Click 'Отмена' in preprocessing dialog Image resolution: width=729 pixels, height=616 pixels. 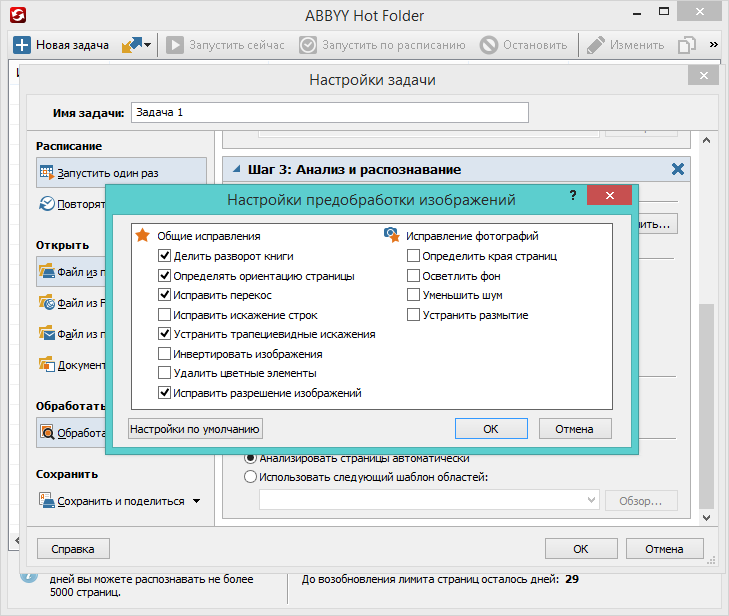(575, 429)
